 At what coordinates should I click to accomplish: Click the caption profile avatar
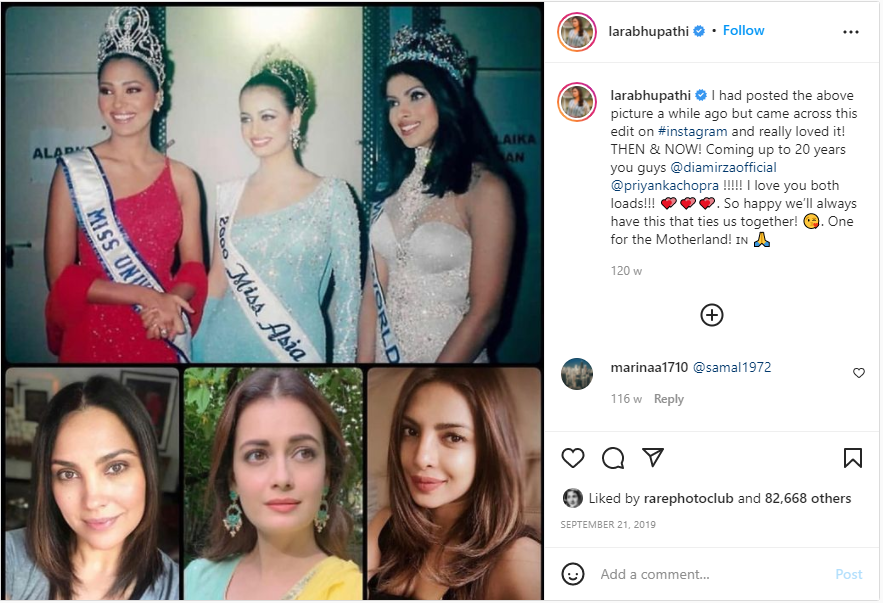click(x=578, y=102)
